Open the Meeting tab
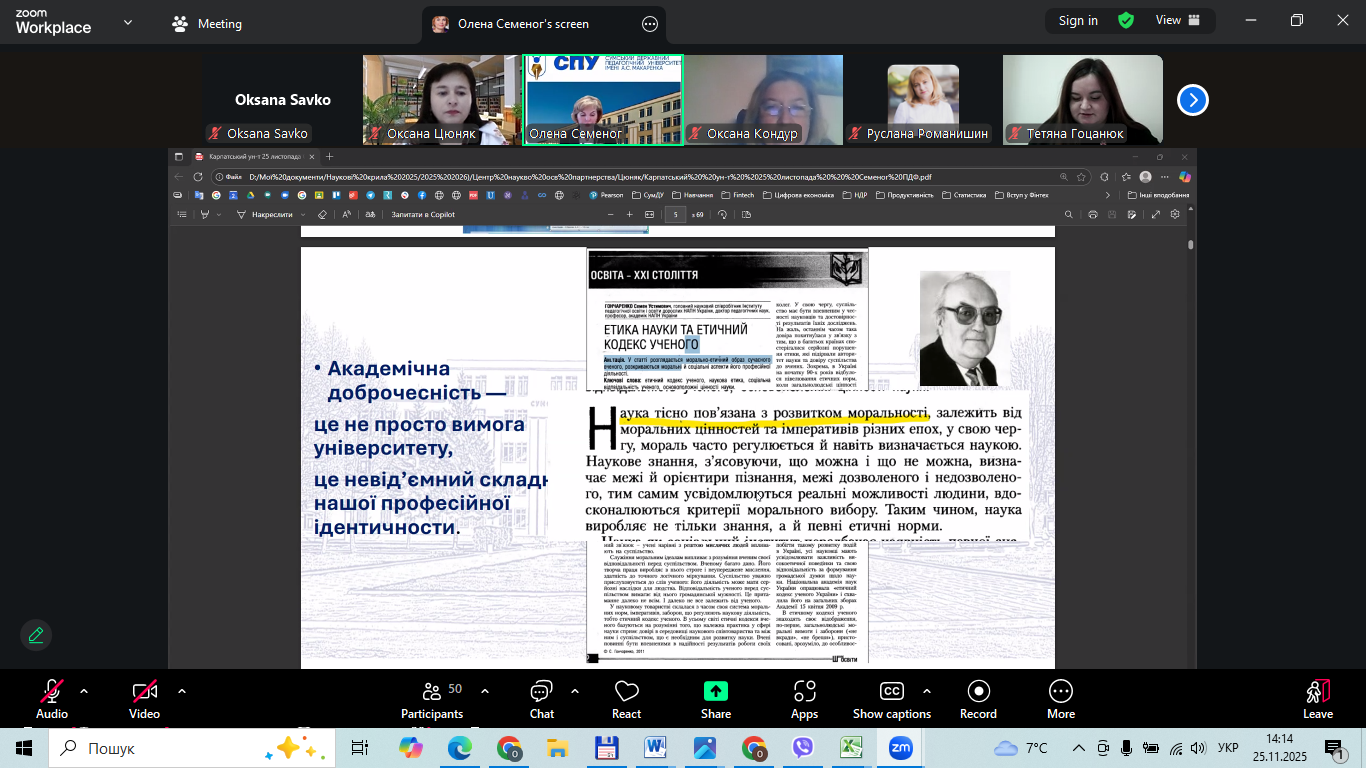Viewport: 1366px width, 768px height. (x=207, y=24)
